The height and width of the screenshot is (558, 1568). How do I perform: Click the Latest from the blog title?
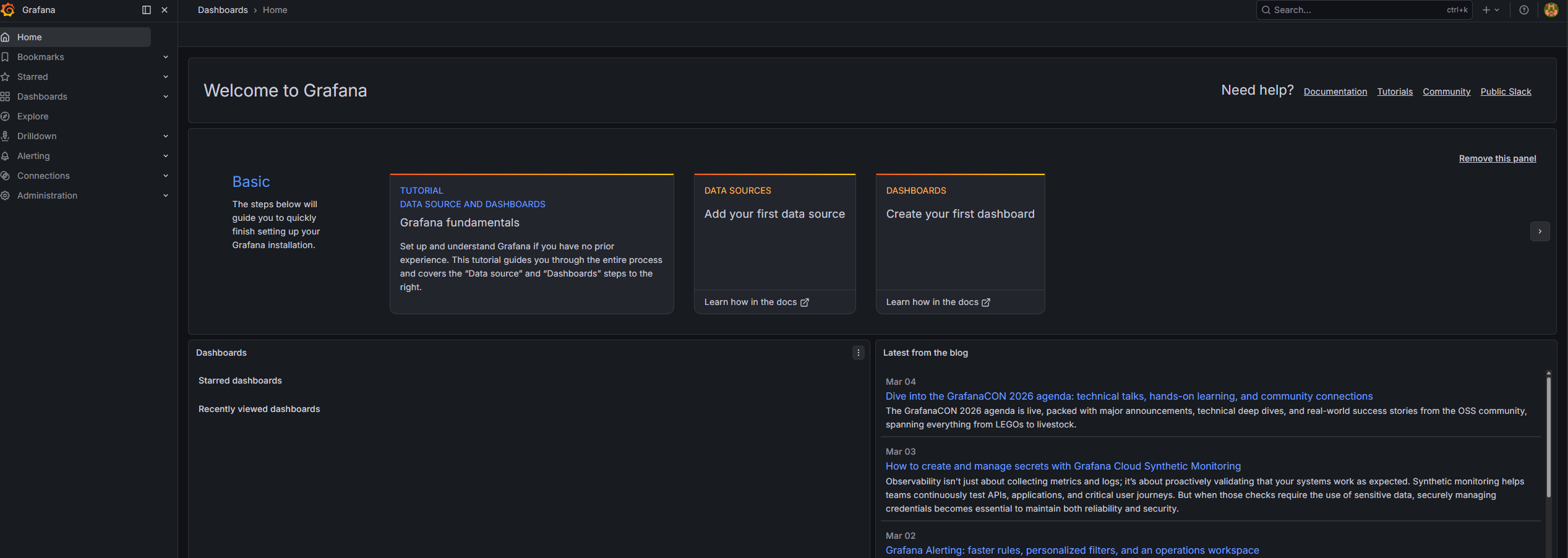click(925, 353)
